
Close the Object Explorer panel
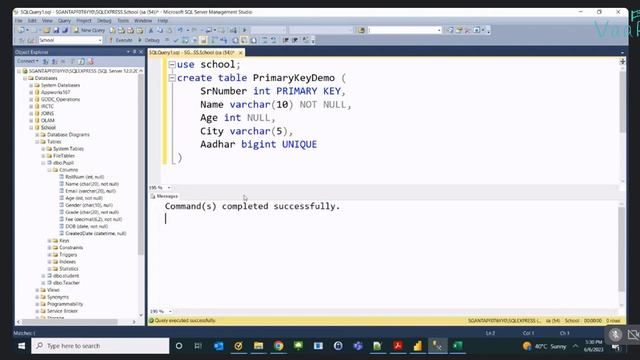[x=141, y=52]
